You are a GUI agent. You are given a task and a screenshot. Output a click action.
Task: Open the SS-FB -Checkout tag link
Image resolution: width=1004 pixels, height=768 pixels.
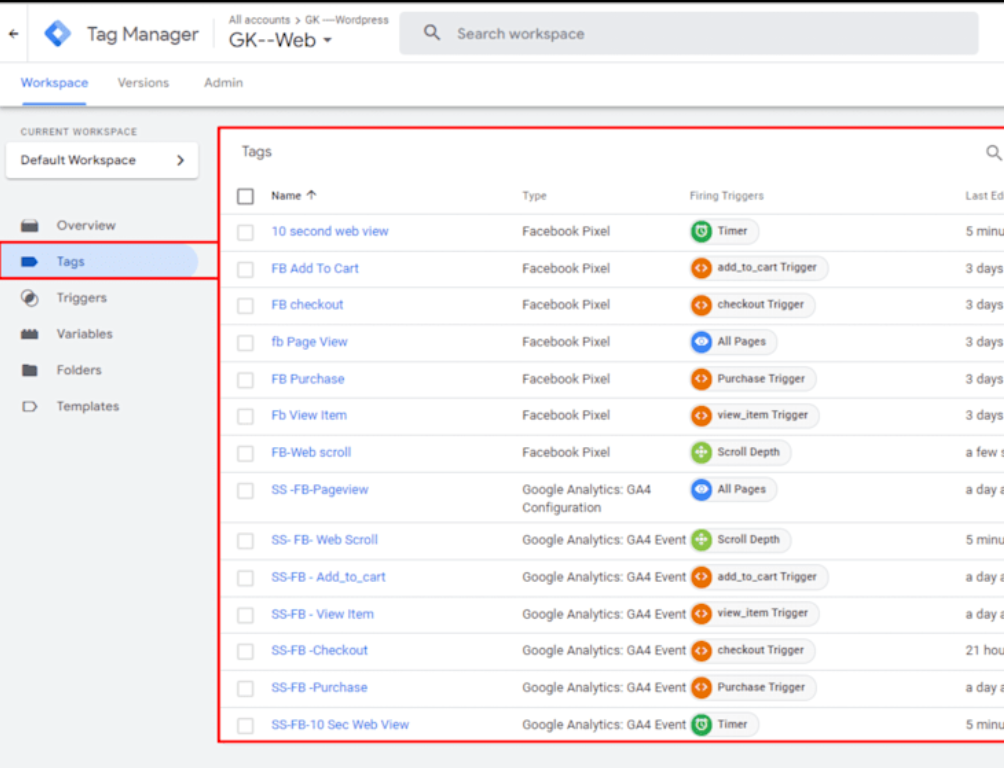tap(319, 650)
